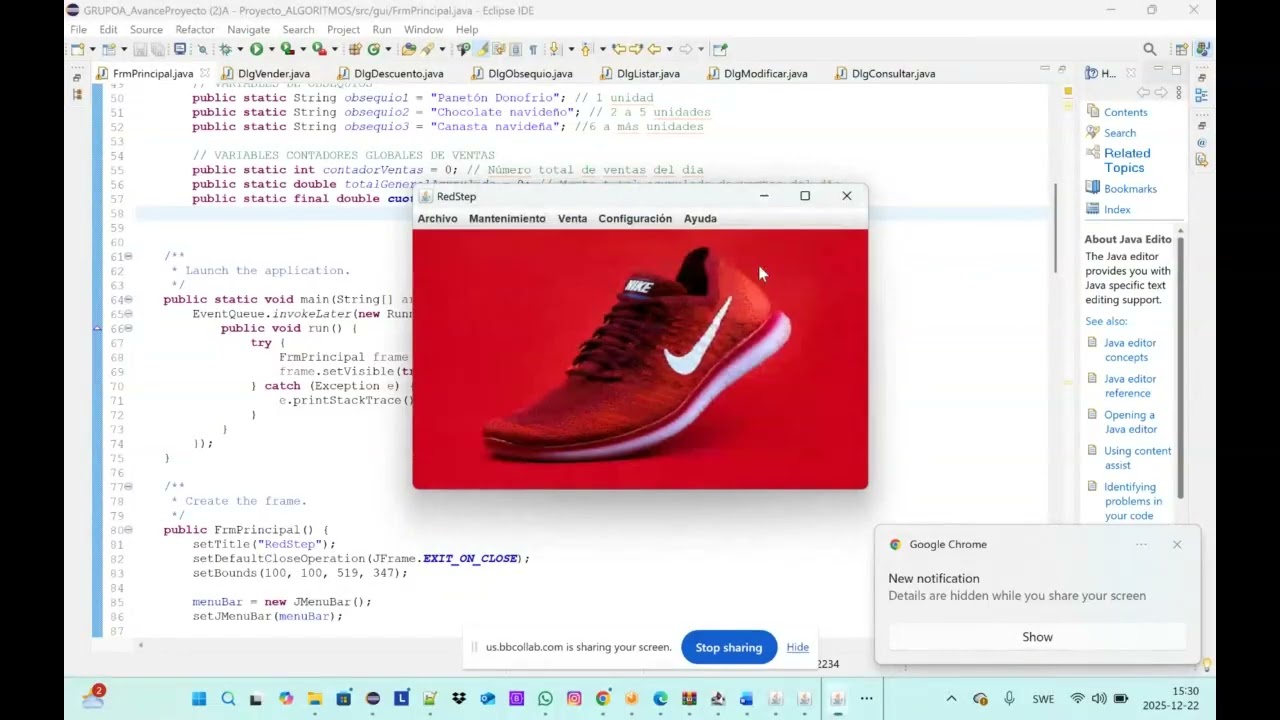Click the Eclipse toolbar search magnifier
This screenshot has width=1280, height=720.
coord(1150,49)
